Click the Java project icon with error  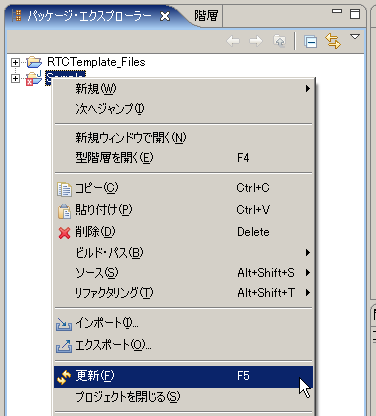[34, 78]
